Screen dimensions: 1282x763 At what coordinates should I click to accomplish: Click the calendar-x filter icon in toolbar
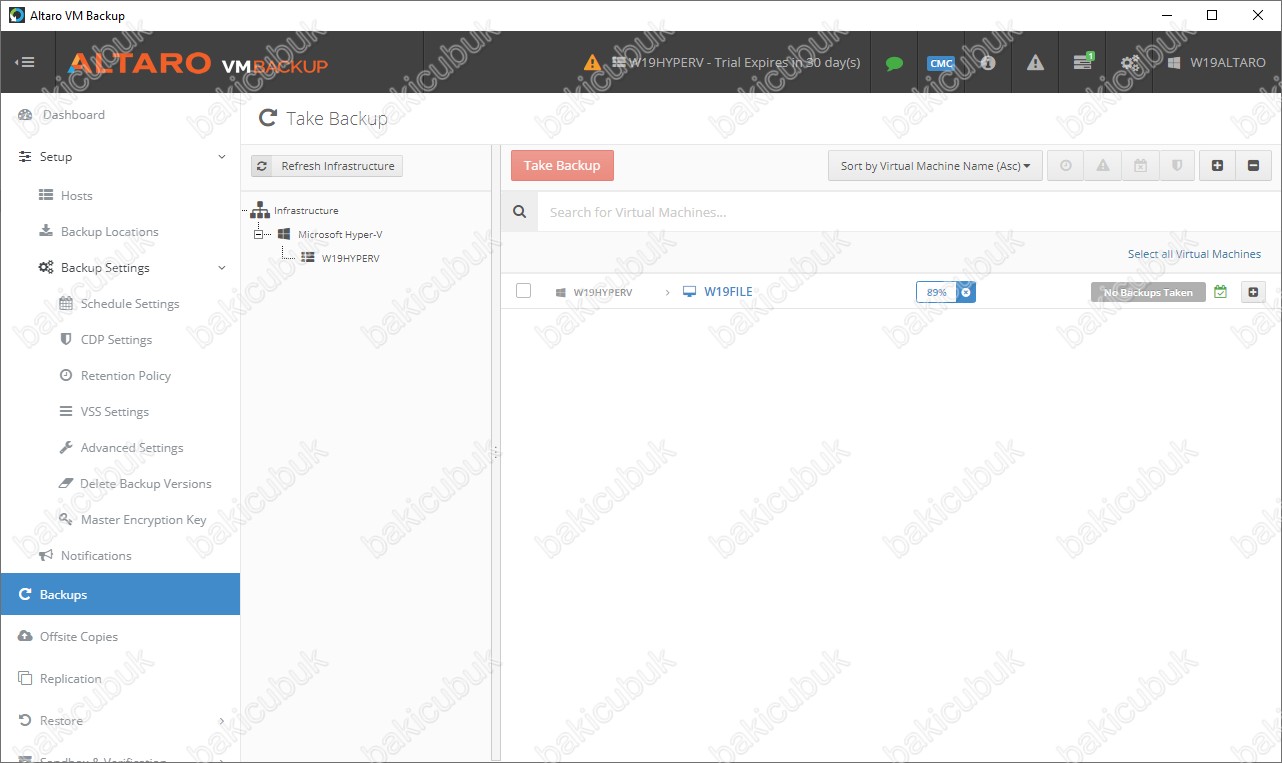coord(1140,166)
